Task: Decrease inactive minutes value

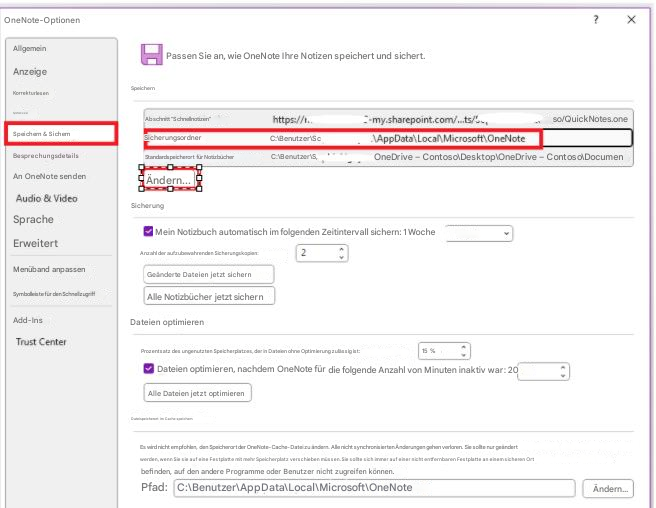Action: pyautogui.click(x=563, y=375)
